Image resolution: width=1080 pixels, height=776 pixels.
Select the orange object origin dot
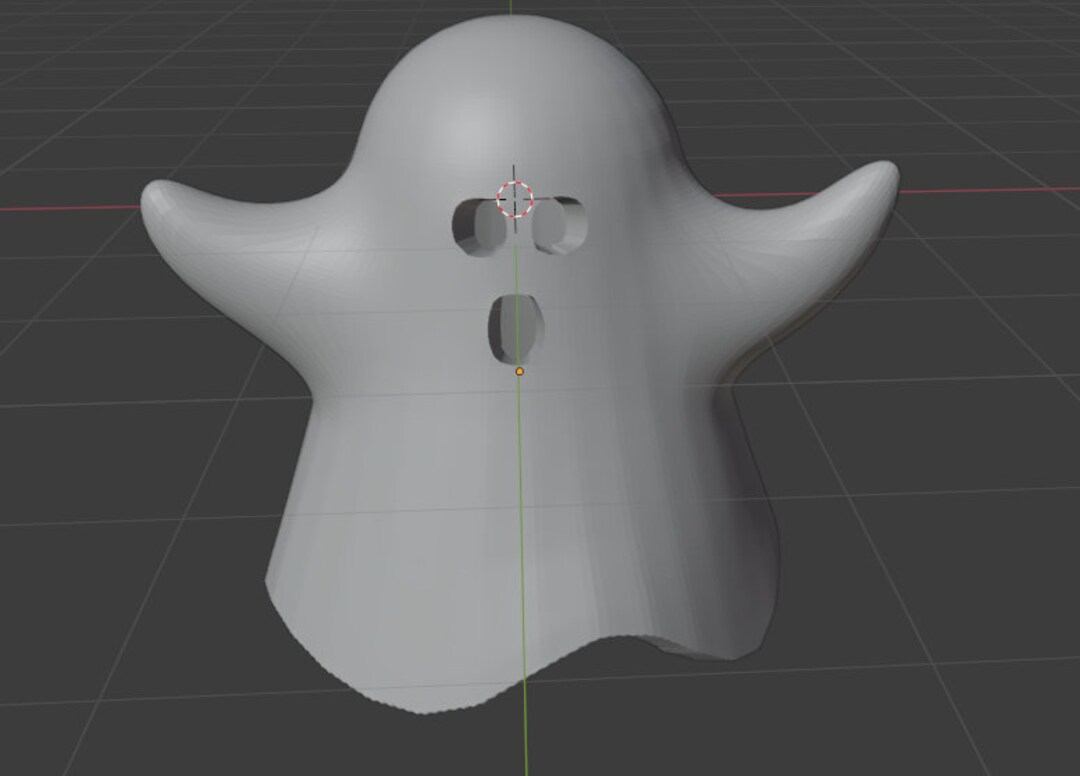519,371
